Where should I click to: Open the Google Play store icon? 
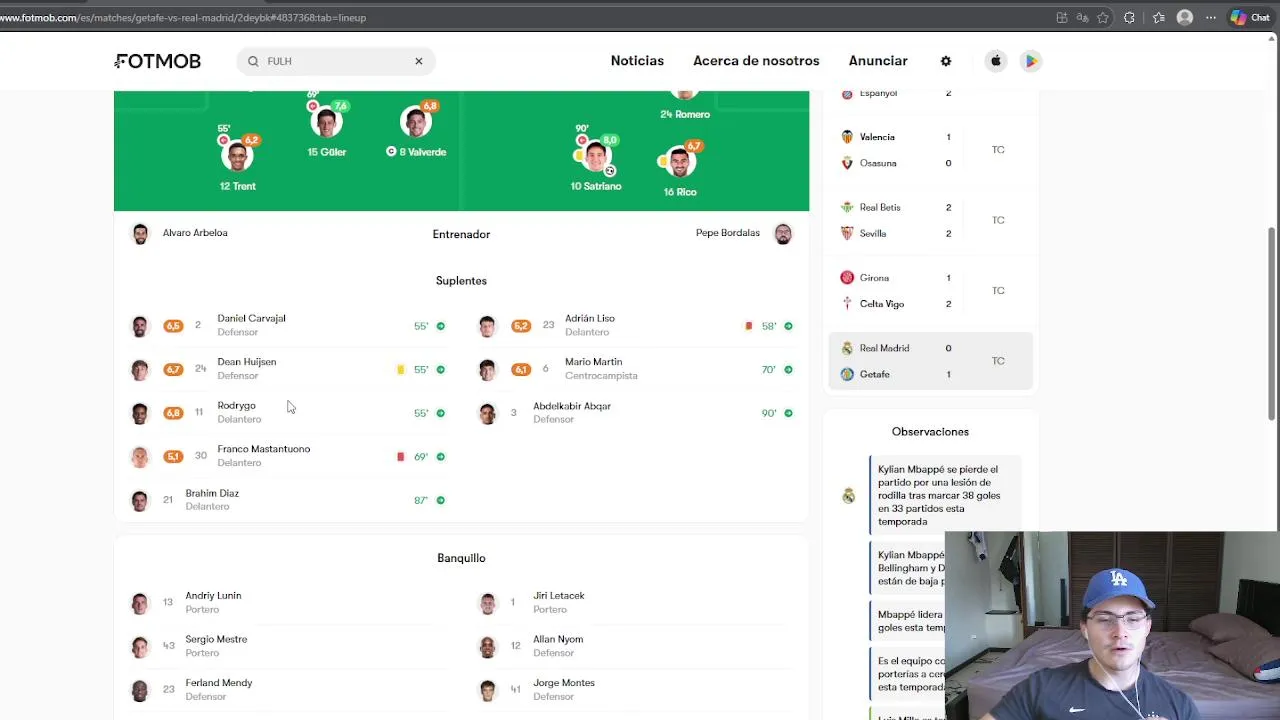(x=1031, y=61)
